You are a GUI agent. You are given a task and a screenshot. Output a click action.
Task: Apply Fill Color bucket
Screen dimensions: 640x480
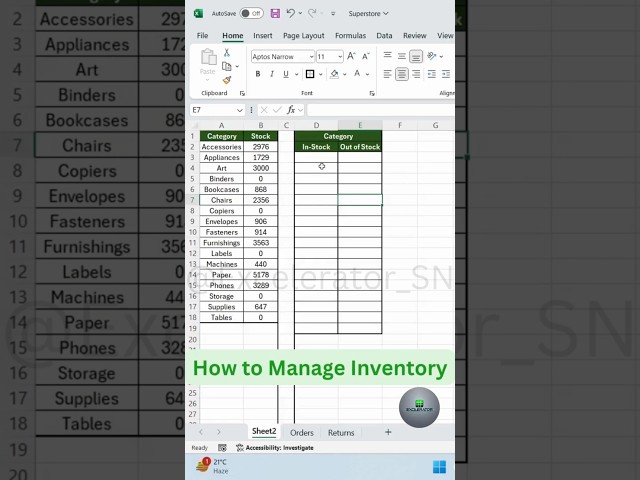(334, 74)
